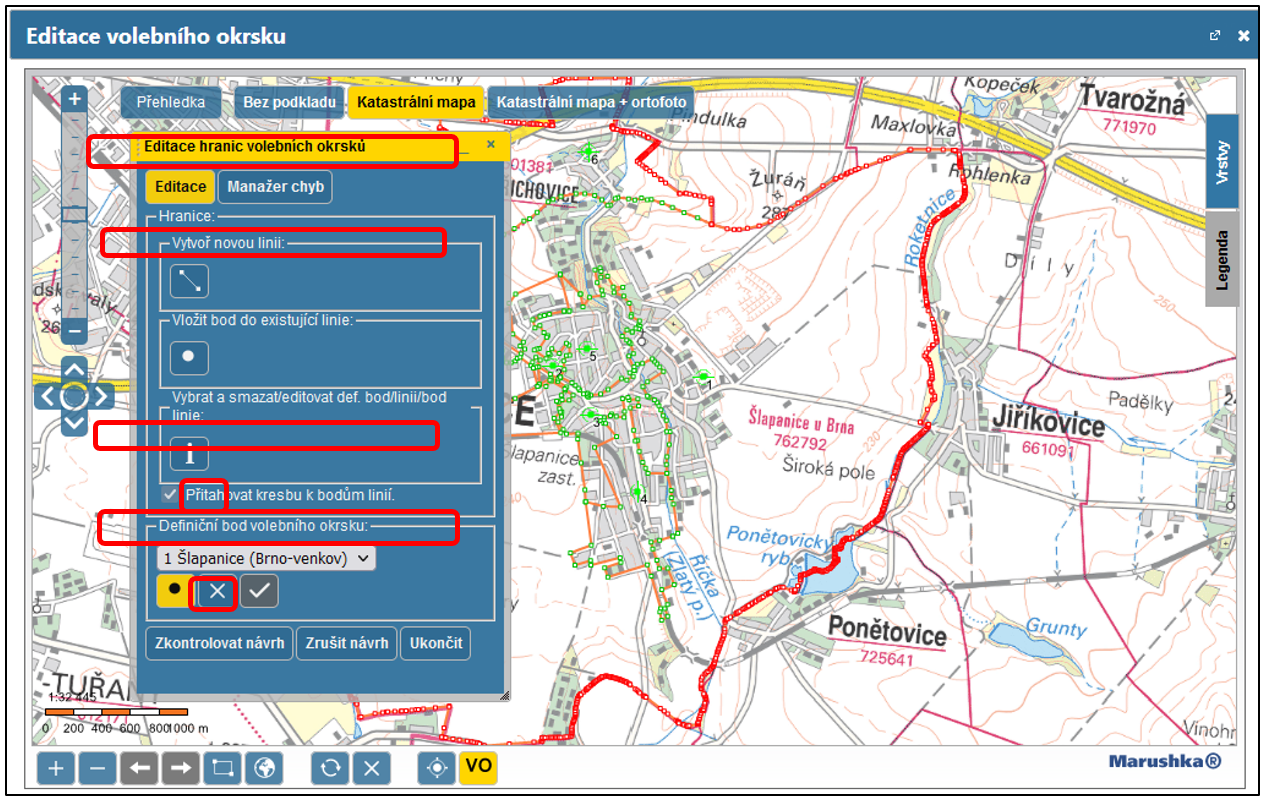The image size is (1264, 801).
Task: Switch to Manažer chyb tab
Action: (275, 187)
